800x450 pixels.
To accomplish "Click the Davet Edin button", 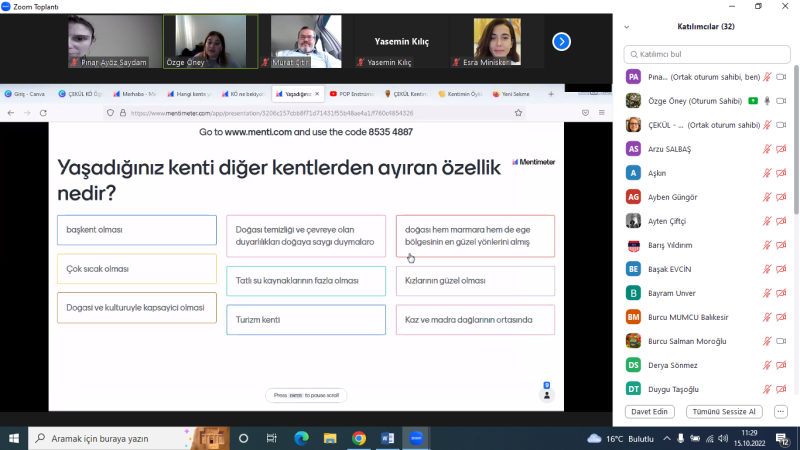I will 650,411.
